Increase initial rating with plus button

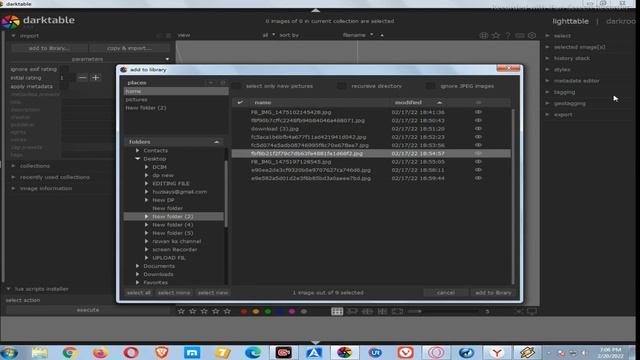coord(96,78)
